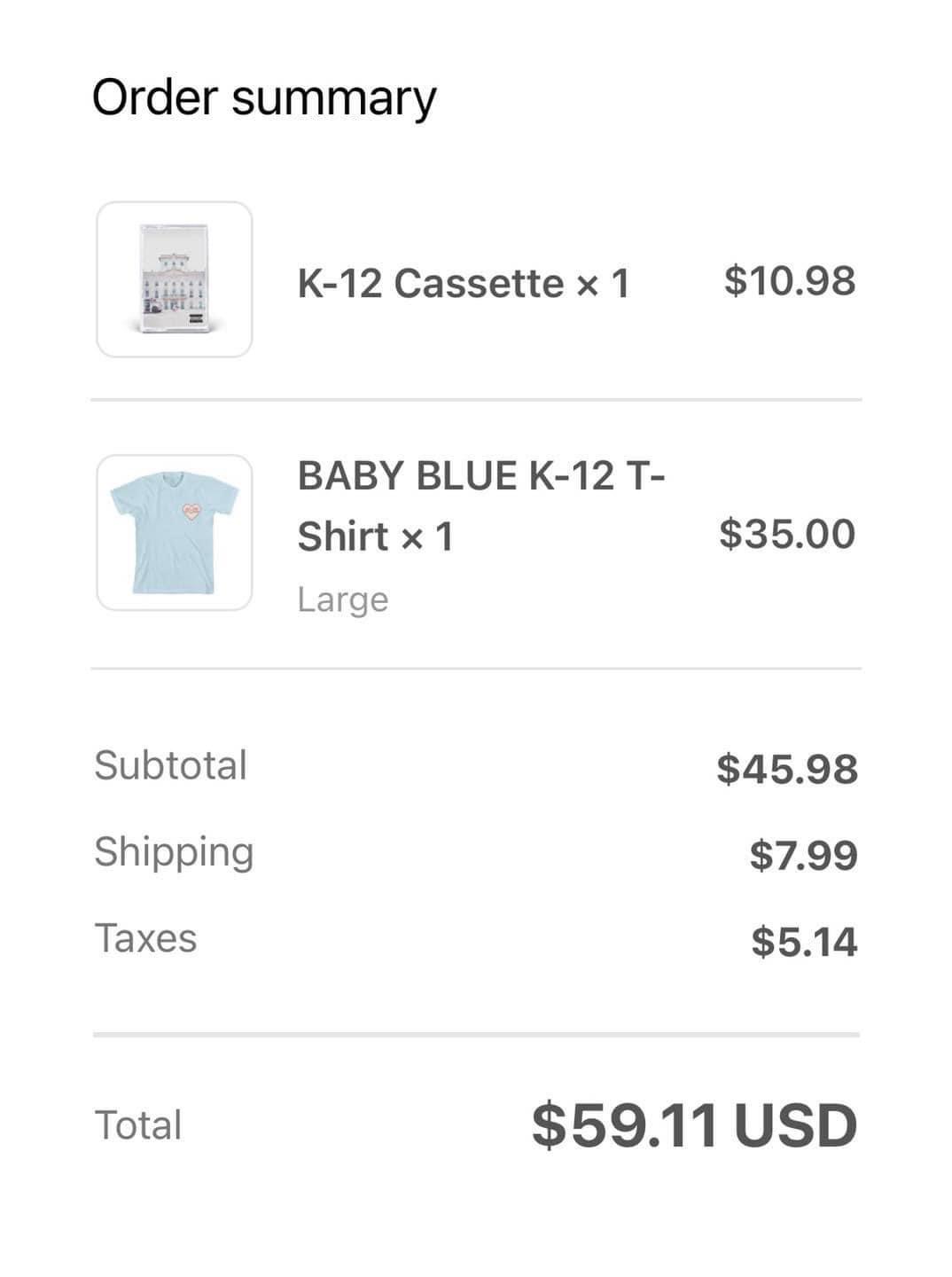Screen dimensions: 952x1277
Task: Click the $35.00 T-shirt price
Action: coord(787,534)
